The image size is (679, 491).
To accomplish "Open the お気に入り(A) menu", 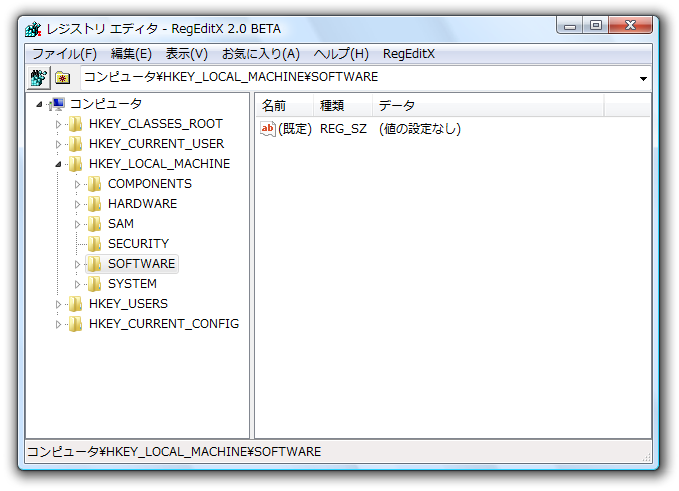I will (x=261, y=54).
